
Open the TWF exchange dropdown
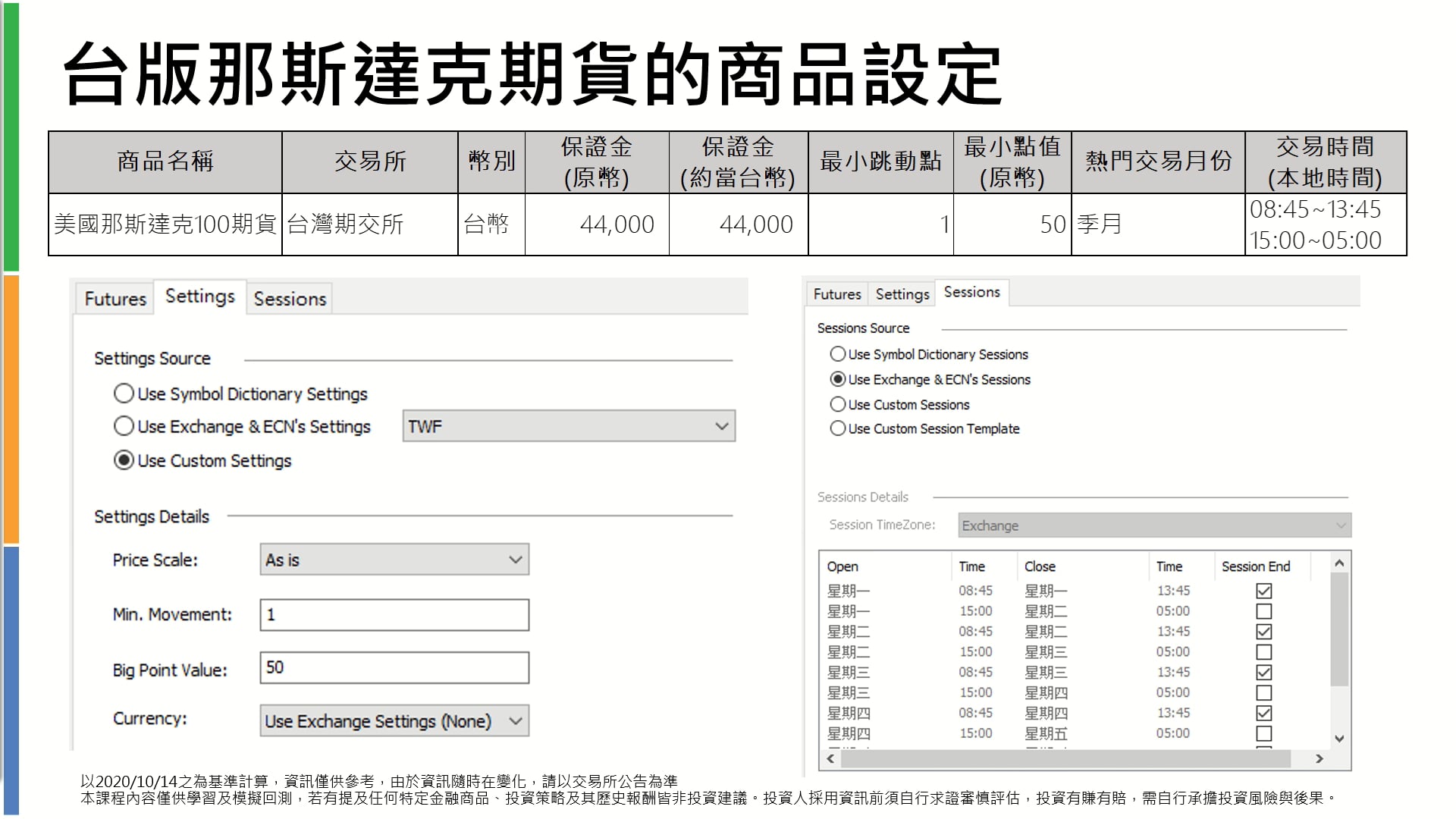pos(569,426)
